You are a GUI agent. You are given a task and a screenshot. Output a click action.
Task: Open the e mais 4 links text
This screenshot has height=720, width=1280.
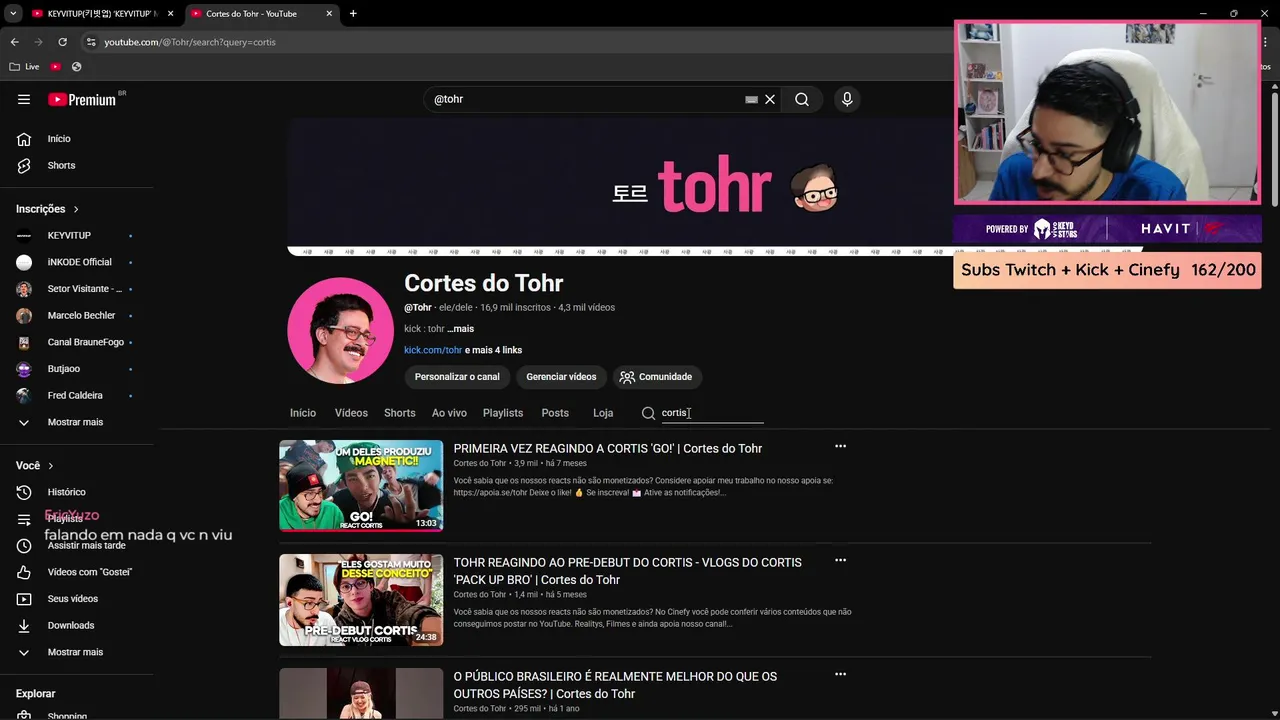point(493,350)
